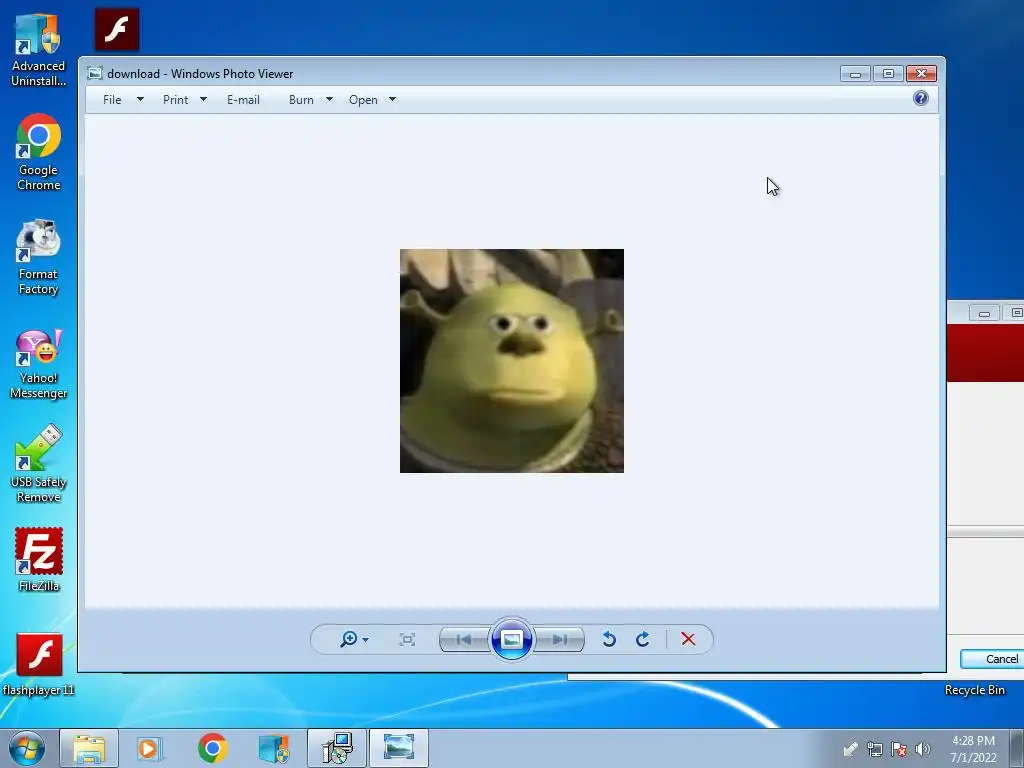Click the Photo Viewer title bar icon

click(x=95, y=73)
